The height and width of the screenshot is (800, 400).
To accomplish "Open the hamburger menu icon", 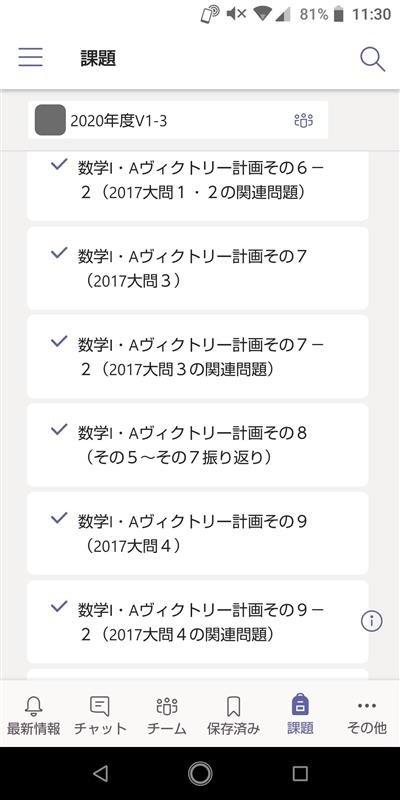I will pos(31,58).
